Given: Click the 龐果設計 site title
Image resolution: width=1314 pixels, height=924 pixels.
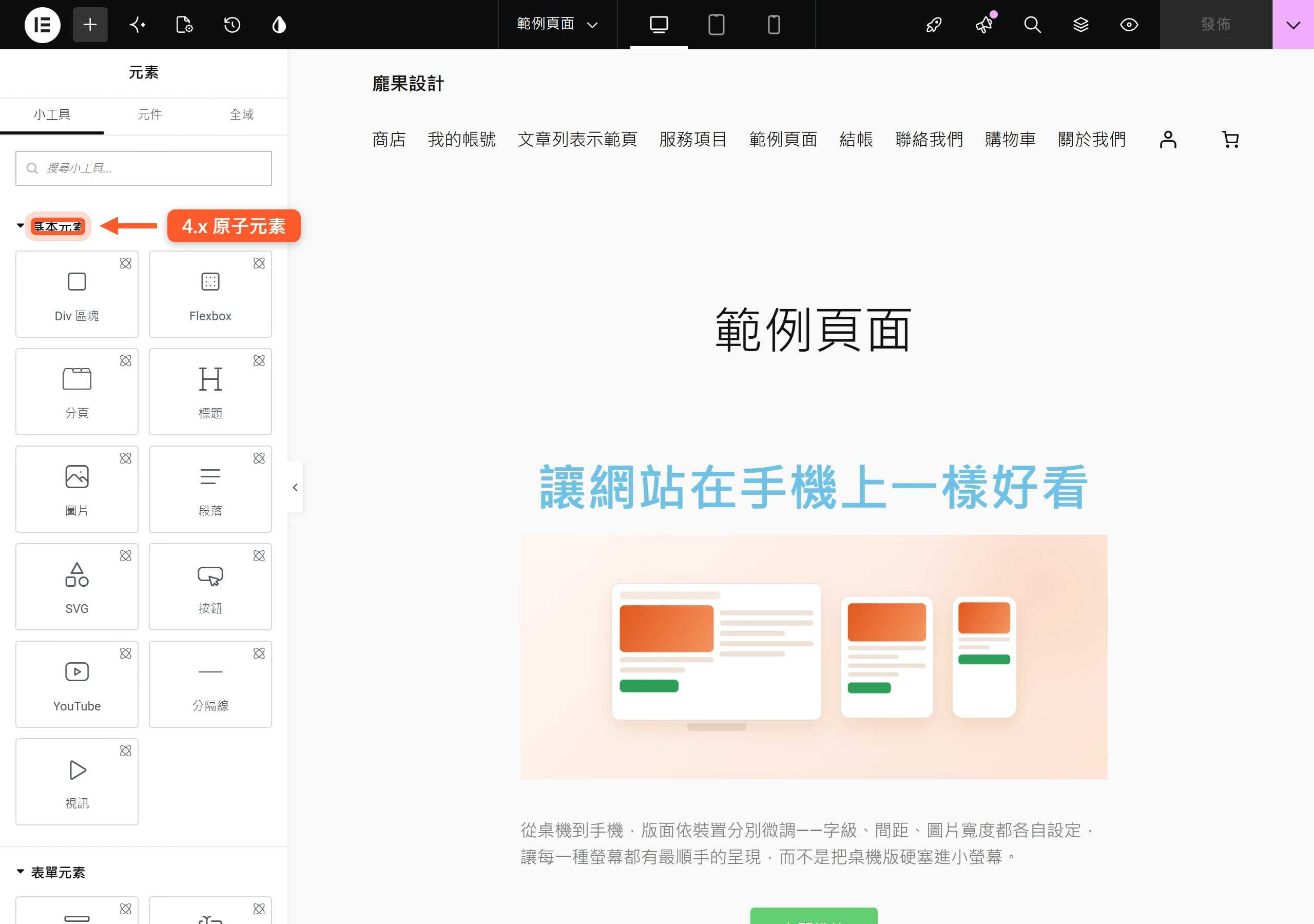Looking at the screenshot, I should (408, 84).
